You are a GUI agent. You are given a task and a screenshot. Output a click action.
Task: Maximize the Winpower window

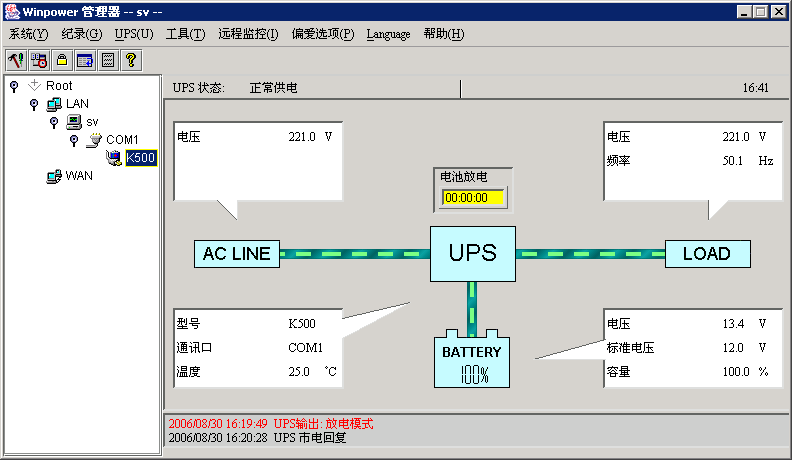[x=760, y=12]
